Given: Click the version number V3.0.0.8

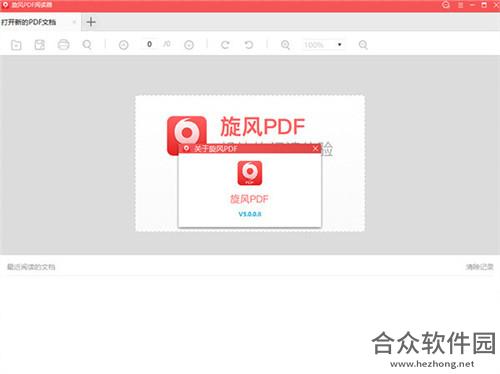Looking at the screenshot, I should point(250,214).
